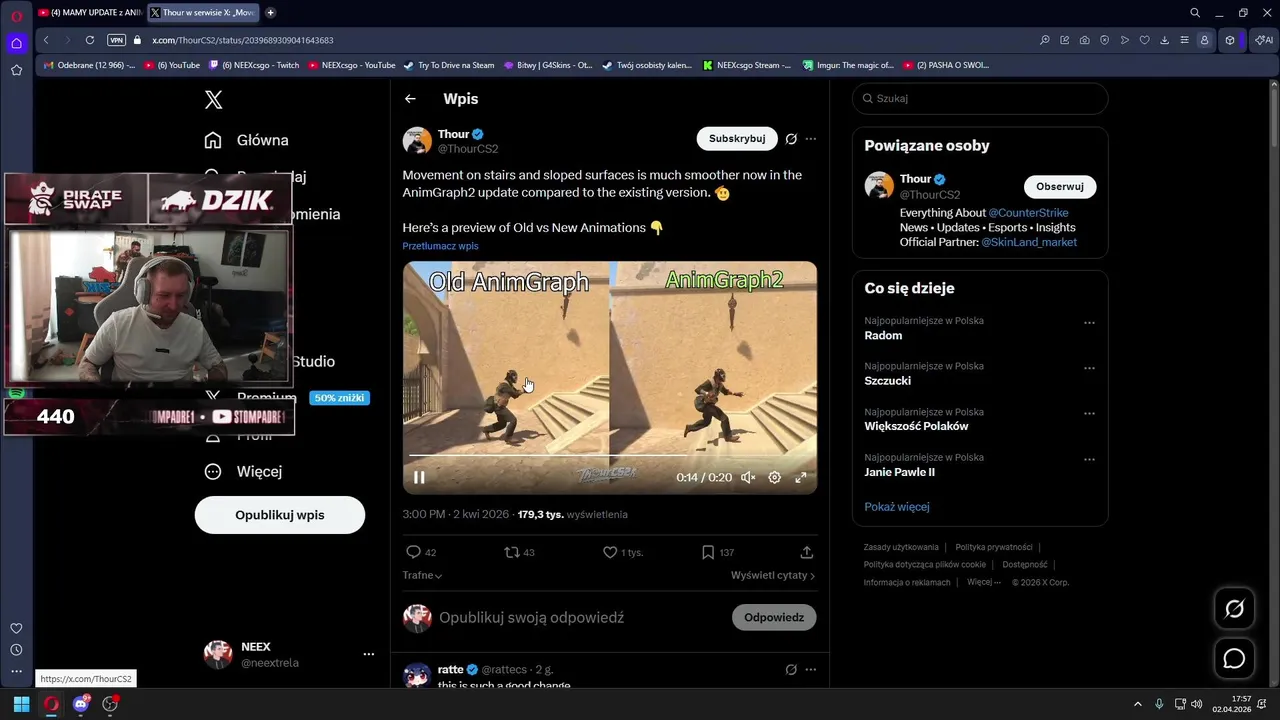Image resolution: width=1280 pixels, height=720 pixels.
Task: Open Wyświetl cytaty link
Action: 773,576
